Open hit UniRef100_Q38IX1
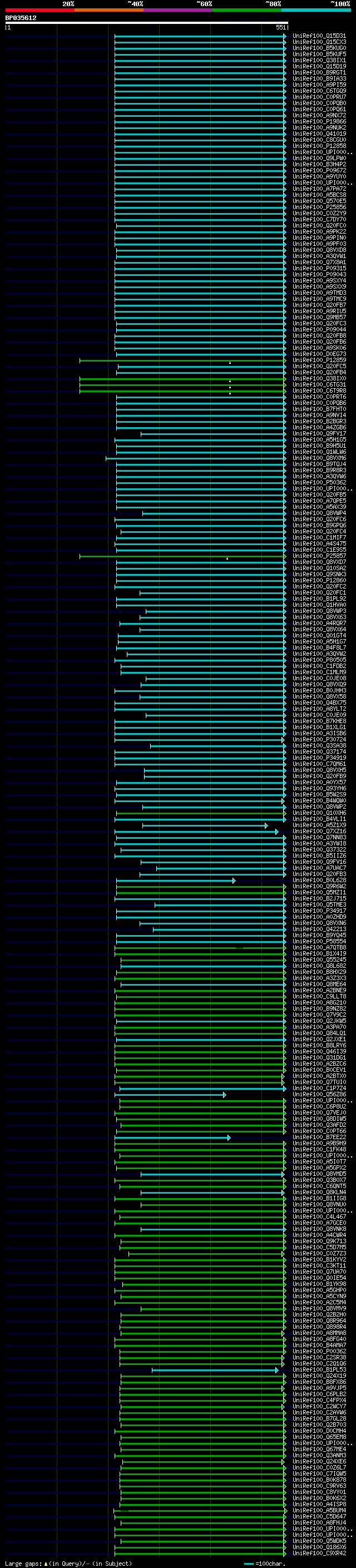Viewport: 356px width, 1568px height. [x=319, y=60]
